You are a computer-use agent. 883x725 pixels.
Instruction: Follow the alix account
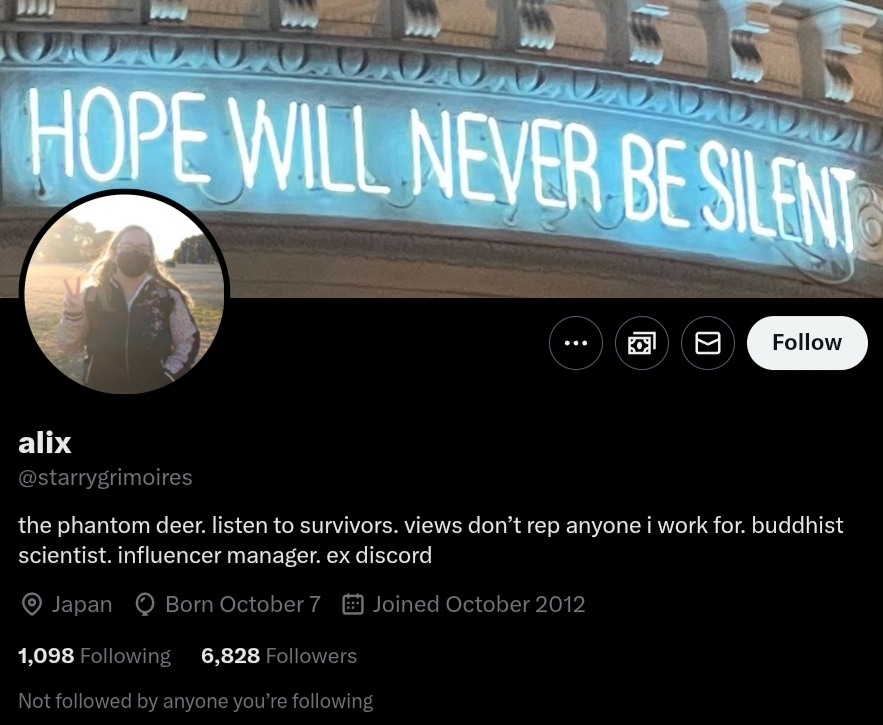pos(807,343)
